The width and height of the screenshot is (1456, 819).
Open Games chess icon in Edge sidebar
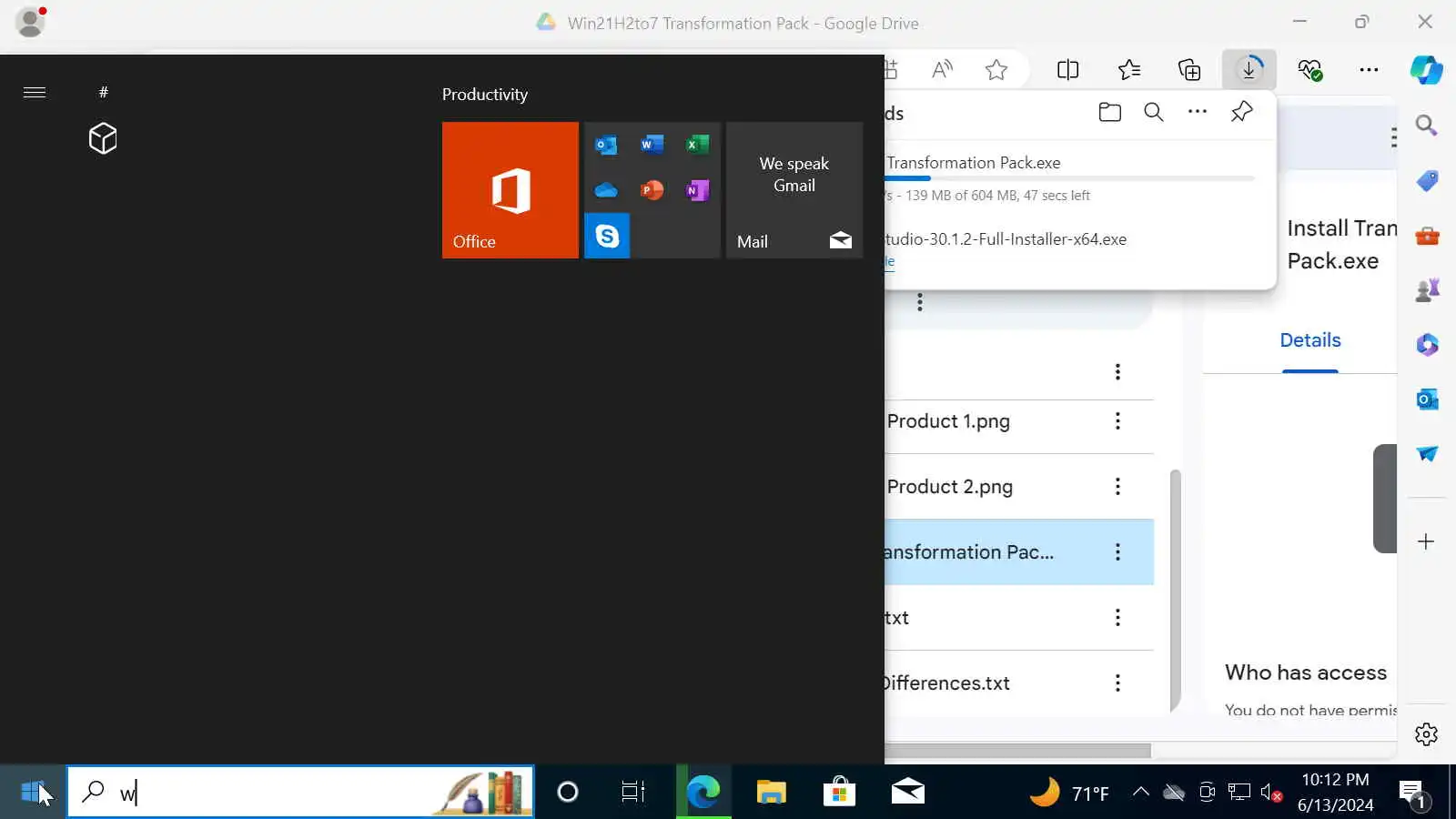pyautogui.click(x=1426, y=290)
